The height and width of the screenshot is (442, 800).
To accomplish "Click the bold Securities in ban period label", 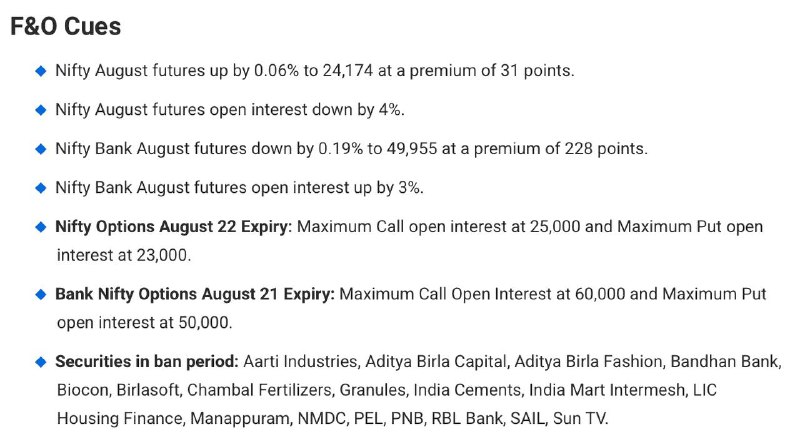I will [x=147, y=361].
